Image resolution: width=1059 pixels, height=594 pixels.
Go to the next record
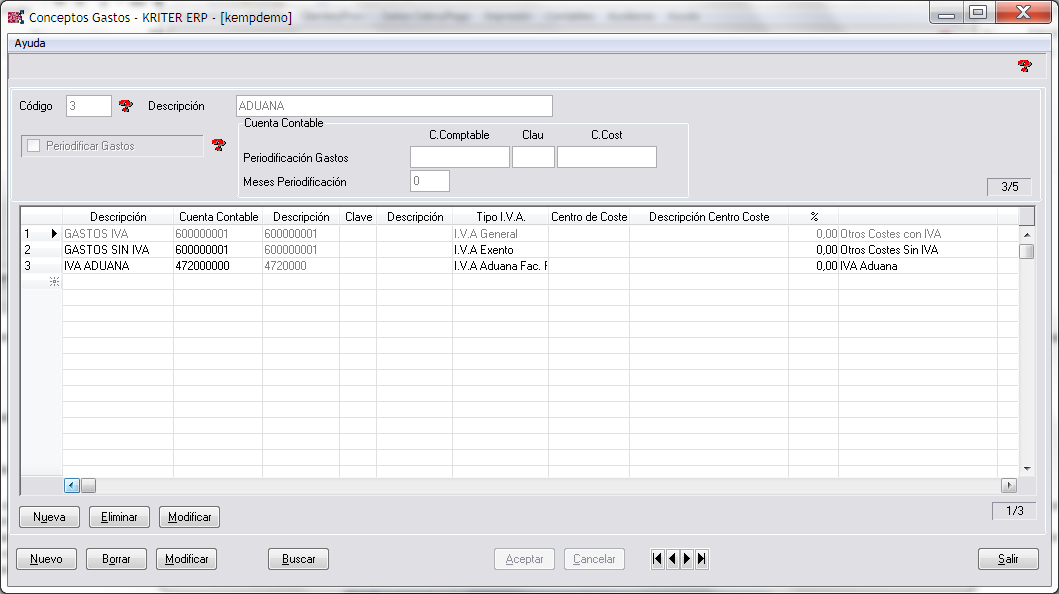[687, 559]
